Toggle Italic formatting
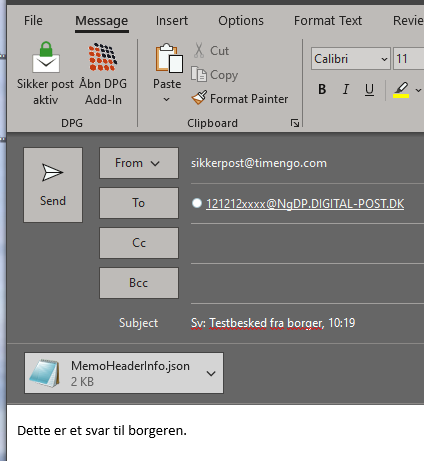Image resolution: width=424 pixels, height=461 pixels. click(346, 89)
